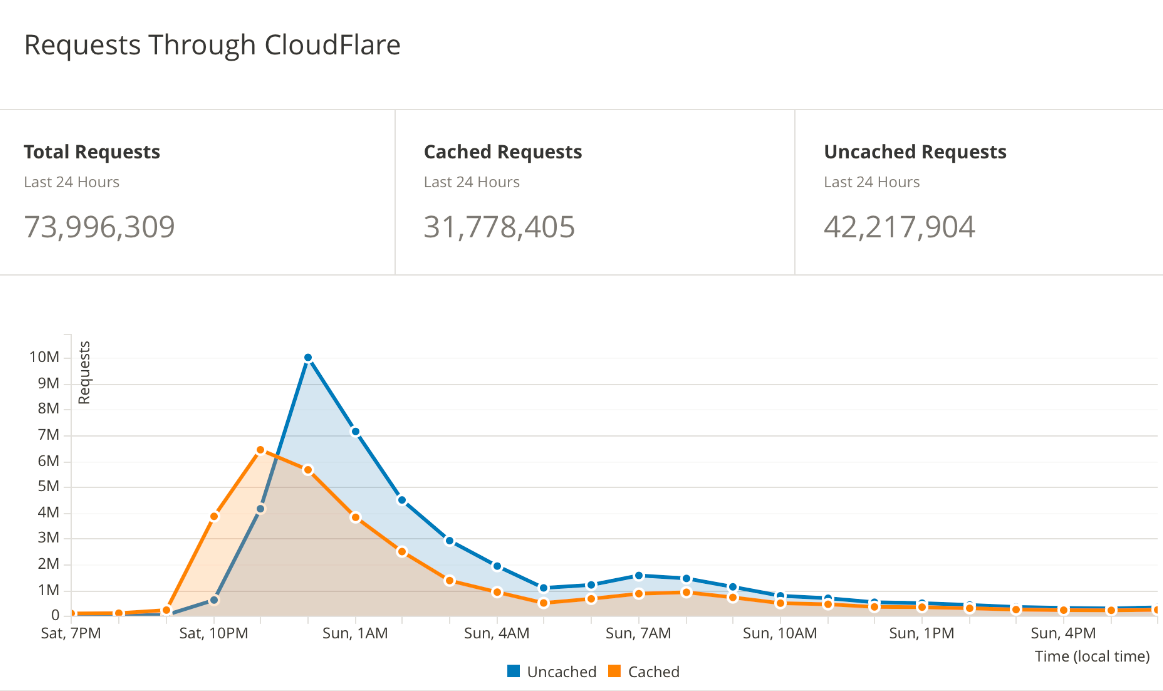This screenshot has width=1163, height=691.
Task: Select the Cached point at Sun, 4PM
Action: [1064, 610]
